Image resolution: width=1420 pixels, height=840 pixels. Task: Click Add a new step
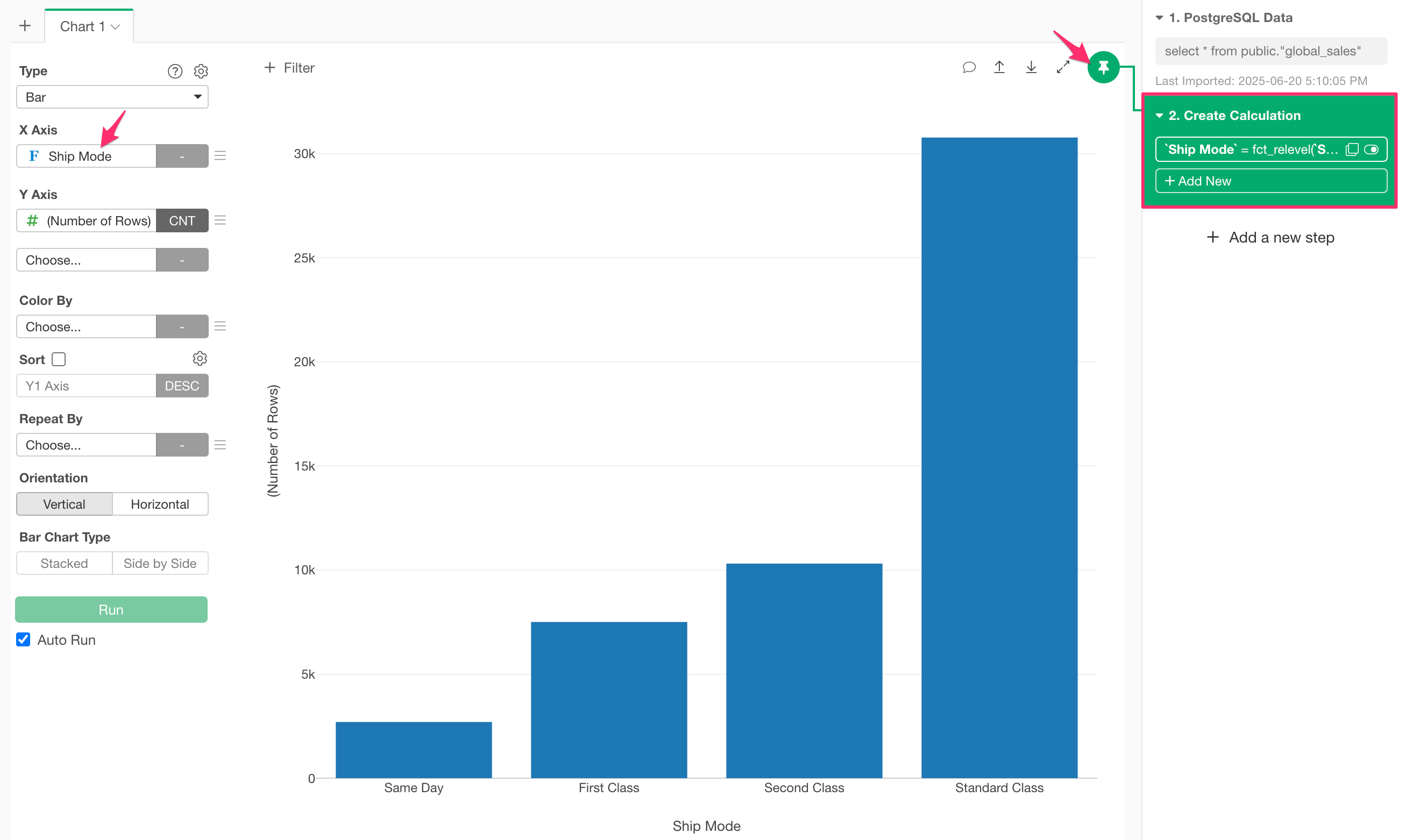pos(1270,238)
